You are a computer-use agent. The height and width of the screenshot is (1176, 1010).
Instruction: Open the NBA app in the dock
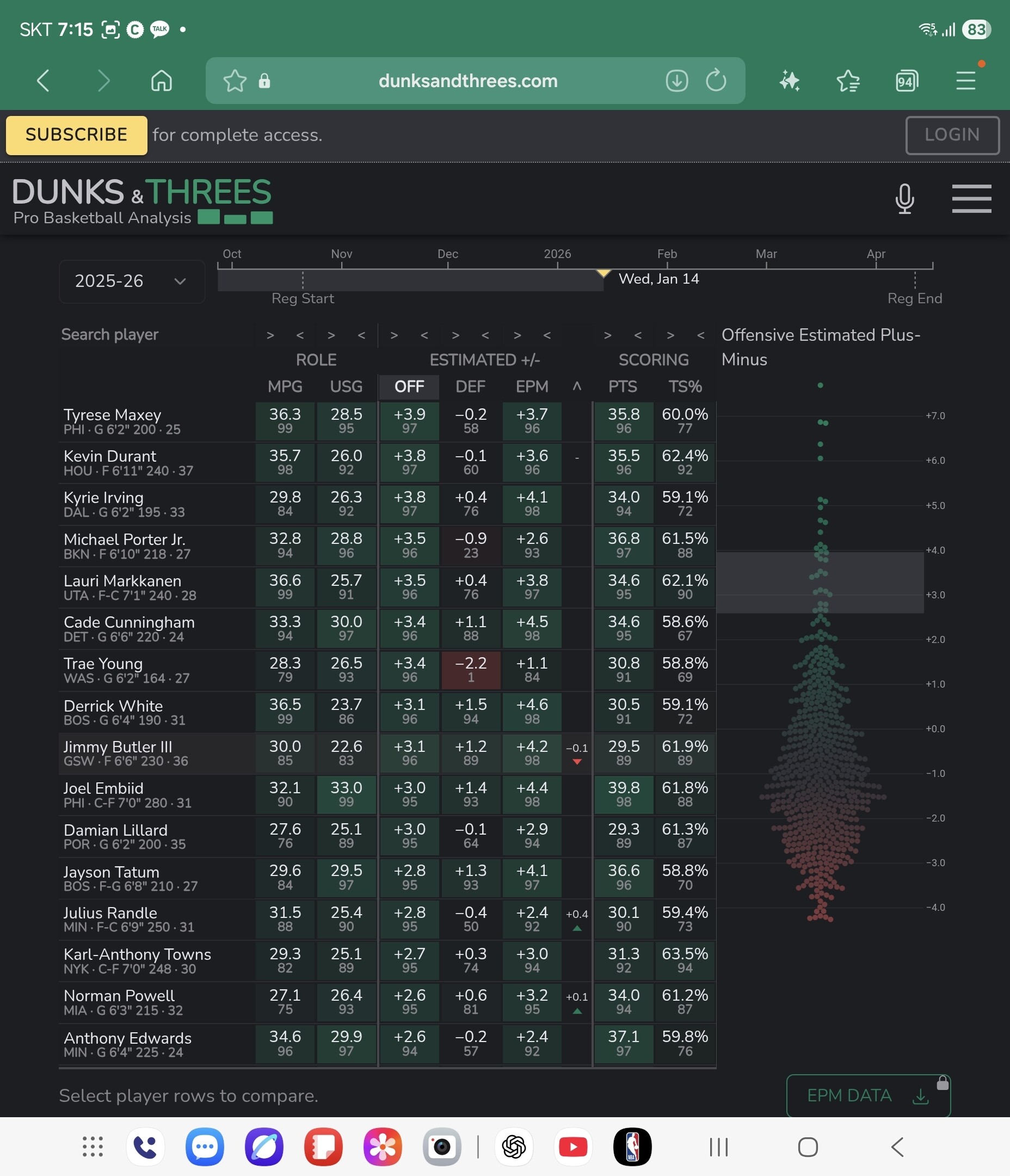click(633, 1147)
